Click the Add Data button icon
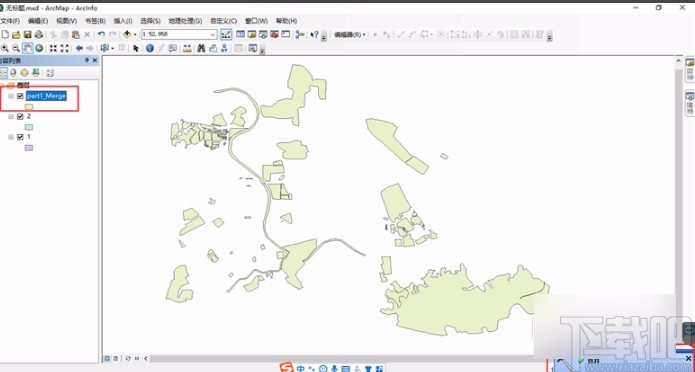Viewport: 695px width, 372px height. pyautogui.click(x=127, y=34)
